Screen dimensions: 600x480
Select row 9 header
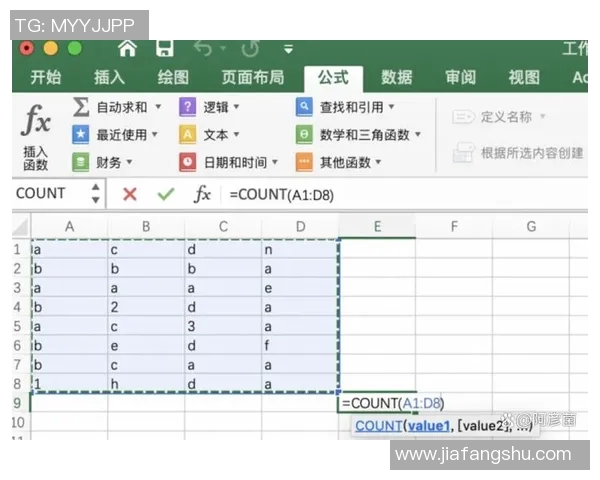coord(17,403)
